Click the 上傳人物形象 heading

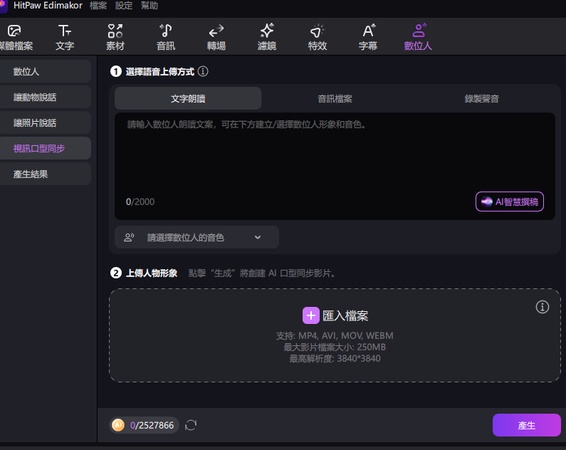[152, 273]
